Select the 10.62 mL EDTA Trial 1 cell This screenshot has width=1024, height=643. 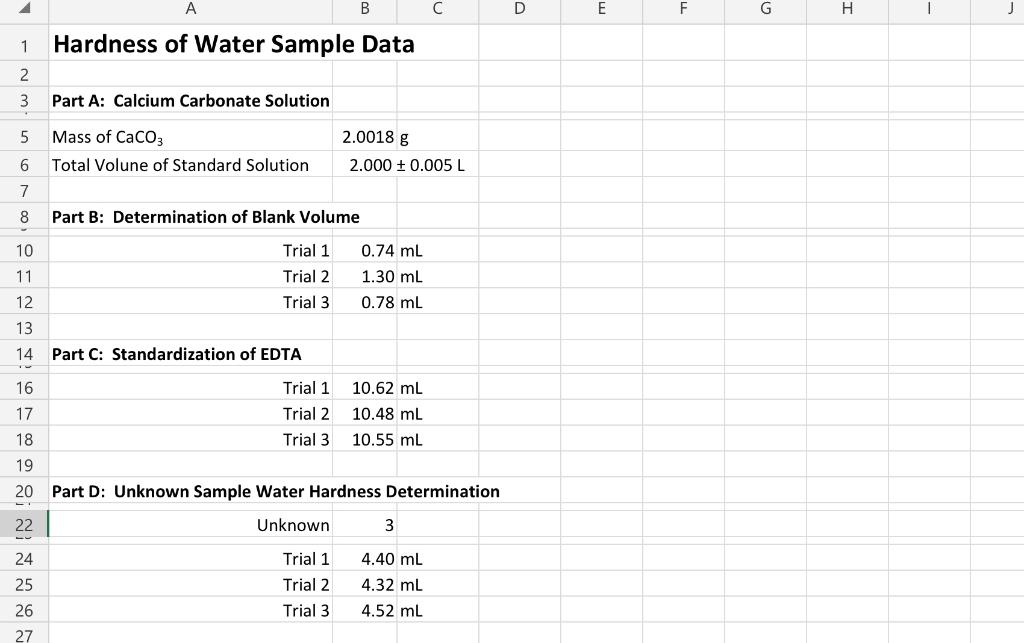(365, 388)
